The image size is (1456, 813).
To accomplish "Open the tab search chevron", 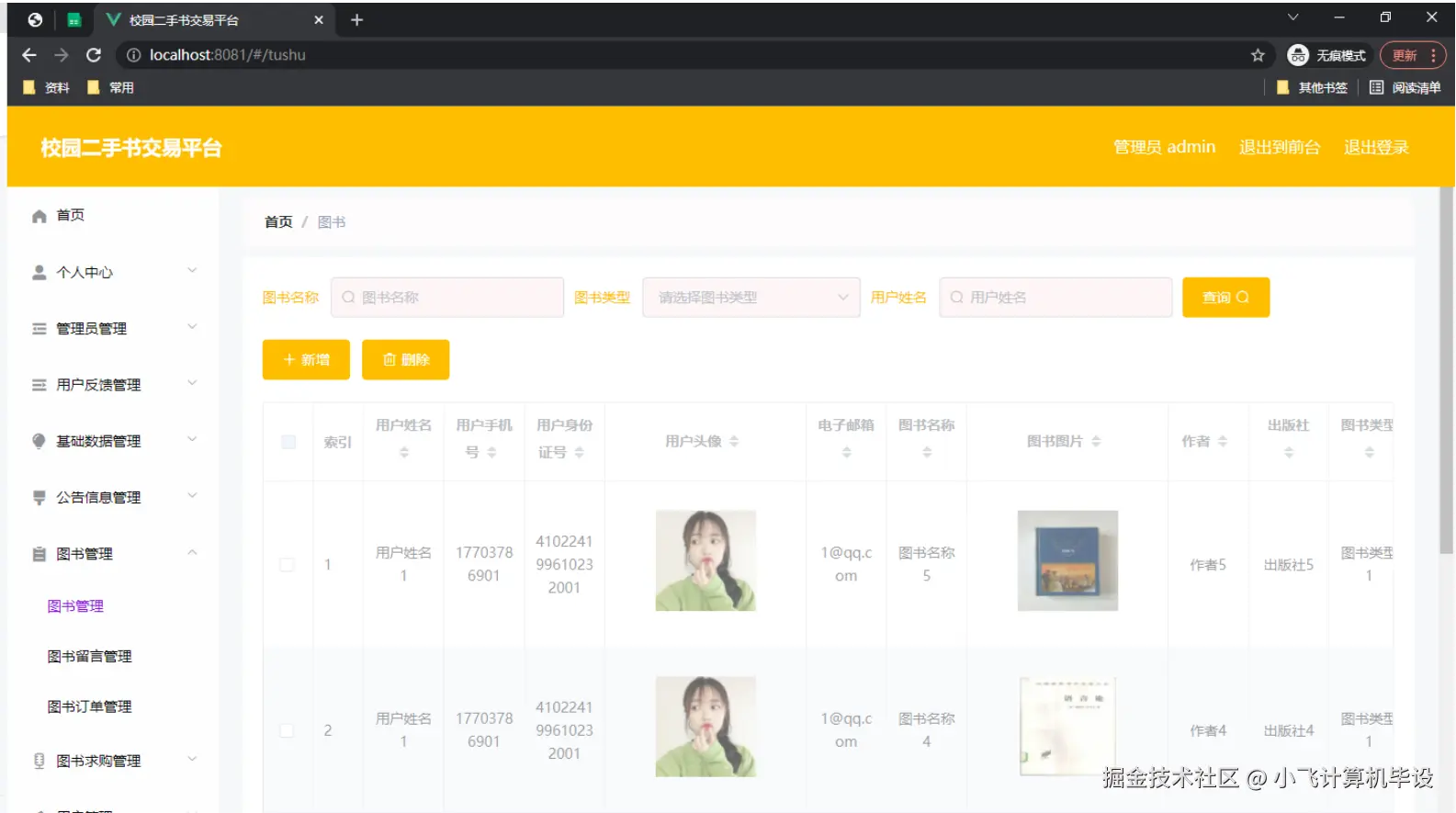I will [1292, 17].
